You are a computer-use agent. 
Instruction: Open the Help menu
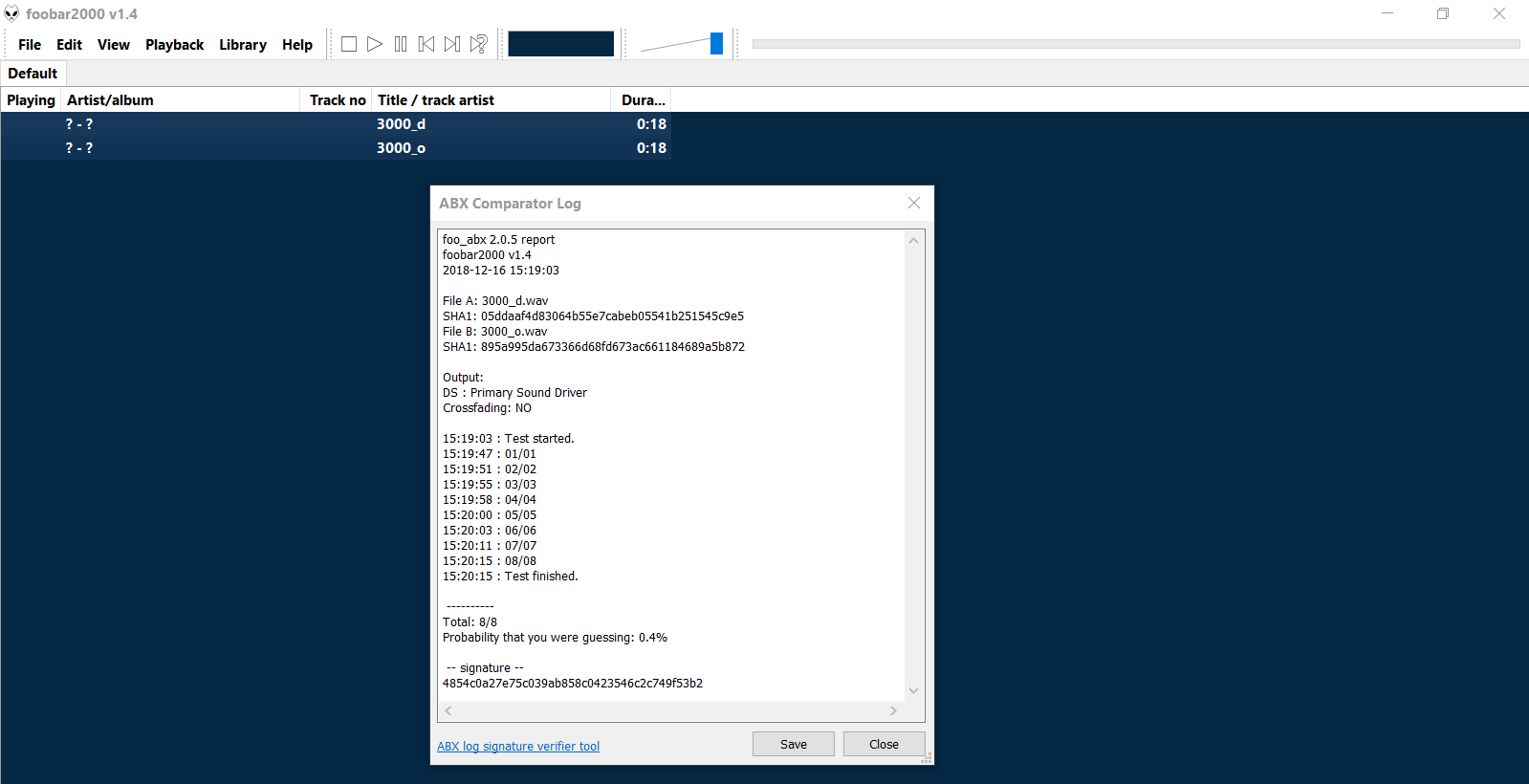[x=297, y=45]
